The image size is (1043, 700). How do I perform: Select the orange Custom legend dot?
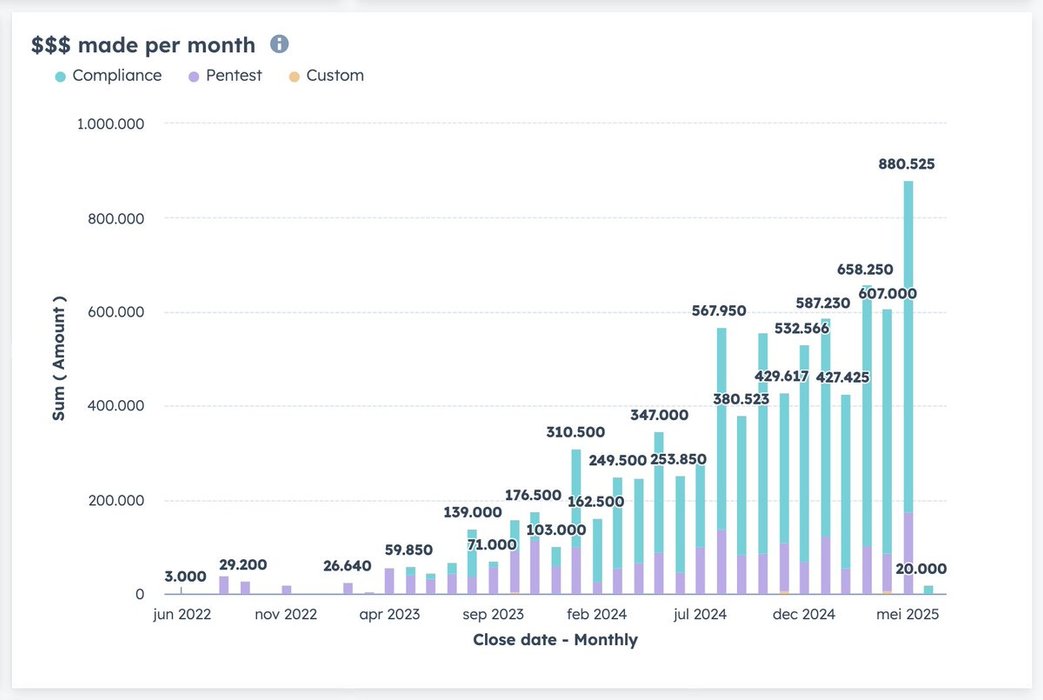point(294,77)
